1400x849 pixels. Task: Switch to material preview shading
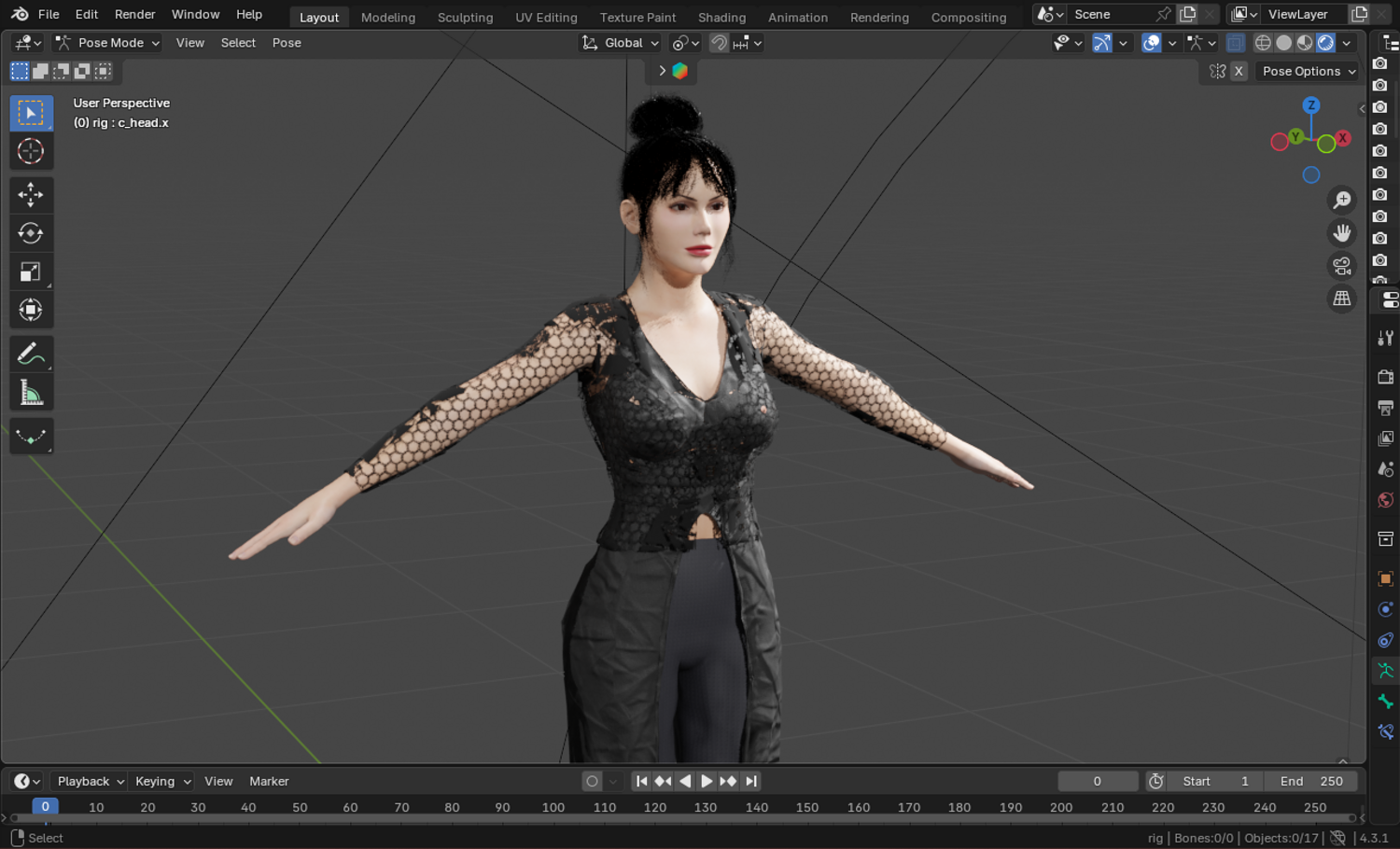pos(1305,43)
